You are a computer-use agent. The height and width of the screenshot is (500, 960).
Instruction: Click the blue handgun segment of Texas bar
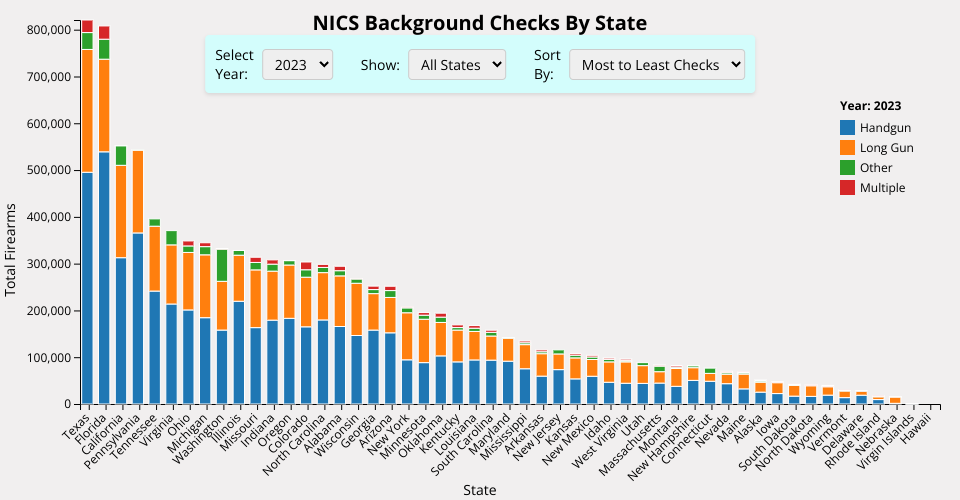pyautogui.click(x=87, y=288)
